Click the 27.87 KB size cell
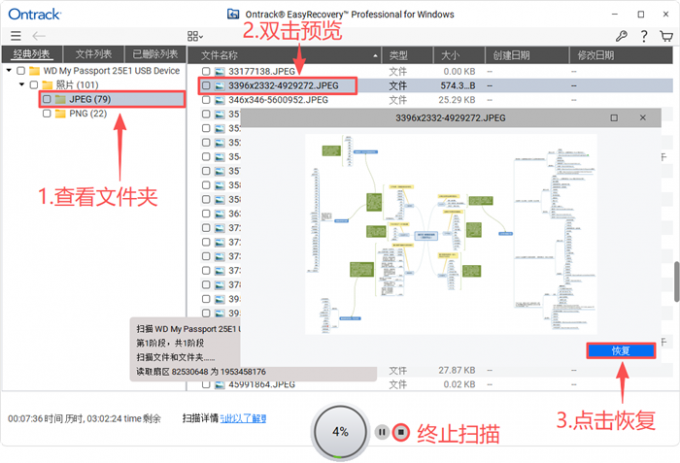Viewport: 680px width, 463px height. [457, 370]
